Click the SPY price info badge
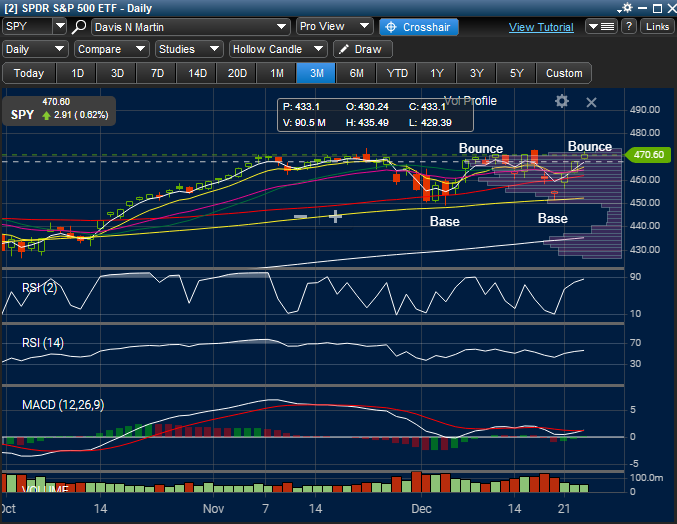The width and height of the screenshot is (677, 524). coord(59,111)
